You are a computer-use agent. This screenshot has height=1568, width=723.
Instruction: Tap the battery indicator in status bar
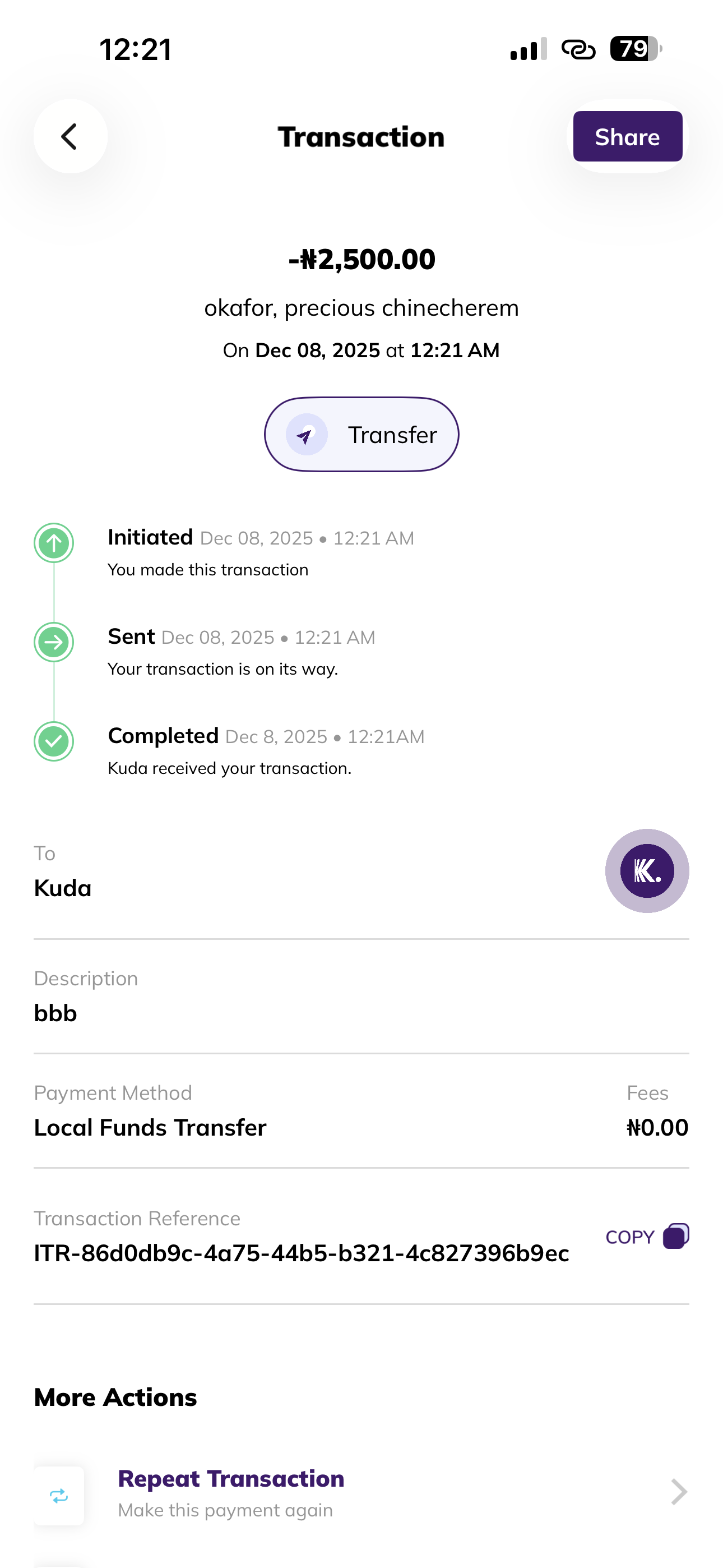tap(636, 49)
